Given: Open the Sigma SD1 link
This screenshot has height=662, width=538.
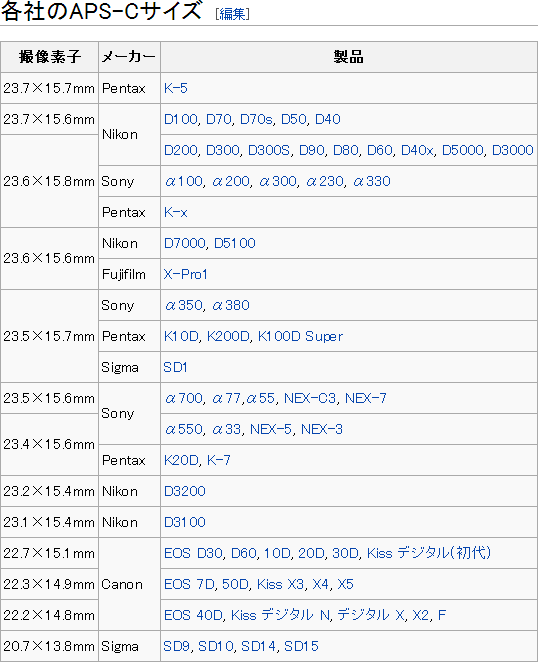Looking at the screenshot, I should [x=175, y=367].
